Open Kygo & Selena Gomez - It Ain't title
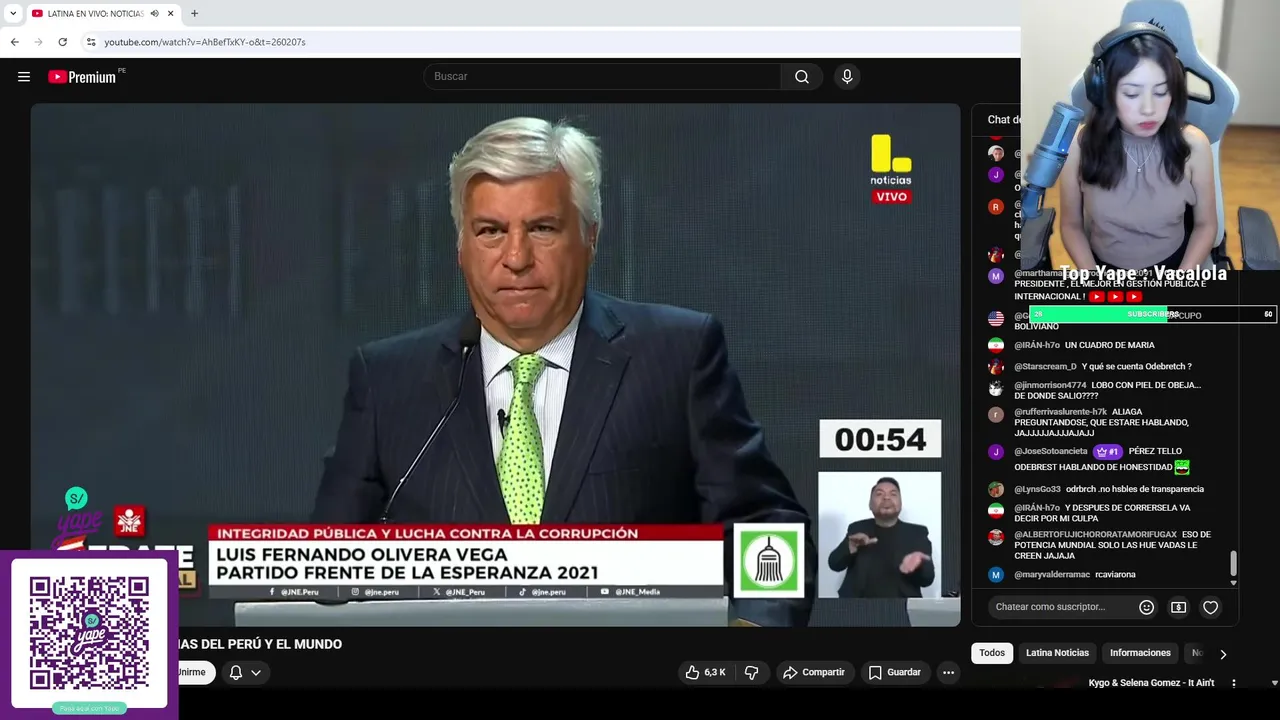 pos(1151,683)
